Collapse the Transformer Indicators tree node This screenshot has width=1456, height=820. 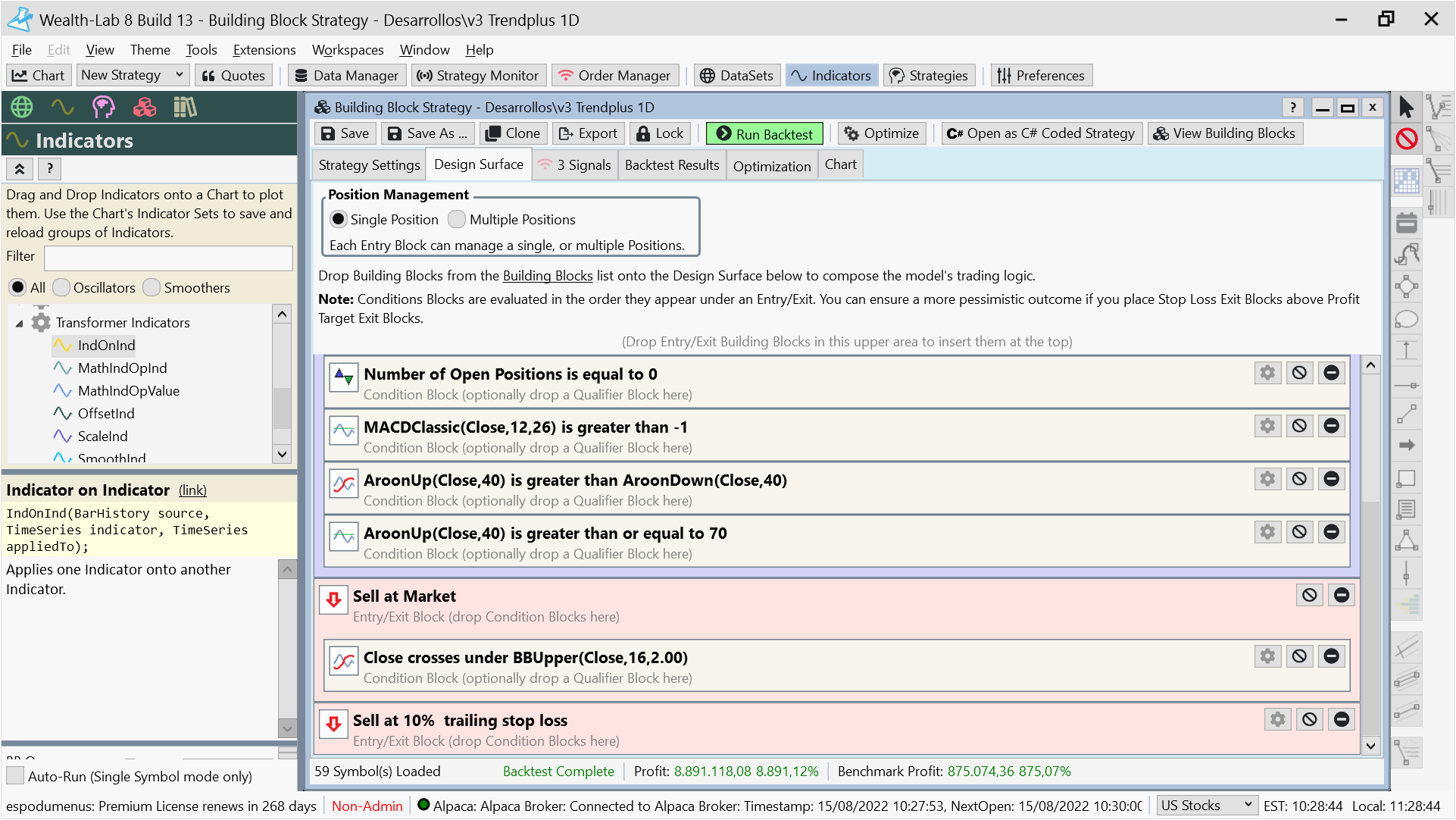(20, 324)
